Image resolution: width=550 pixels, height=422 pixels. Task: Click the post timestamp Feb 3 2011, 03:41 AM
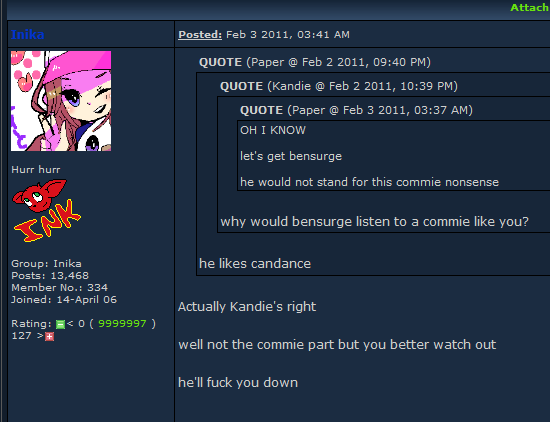(x=288, y=34)
